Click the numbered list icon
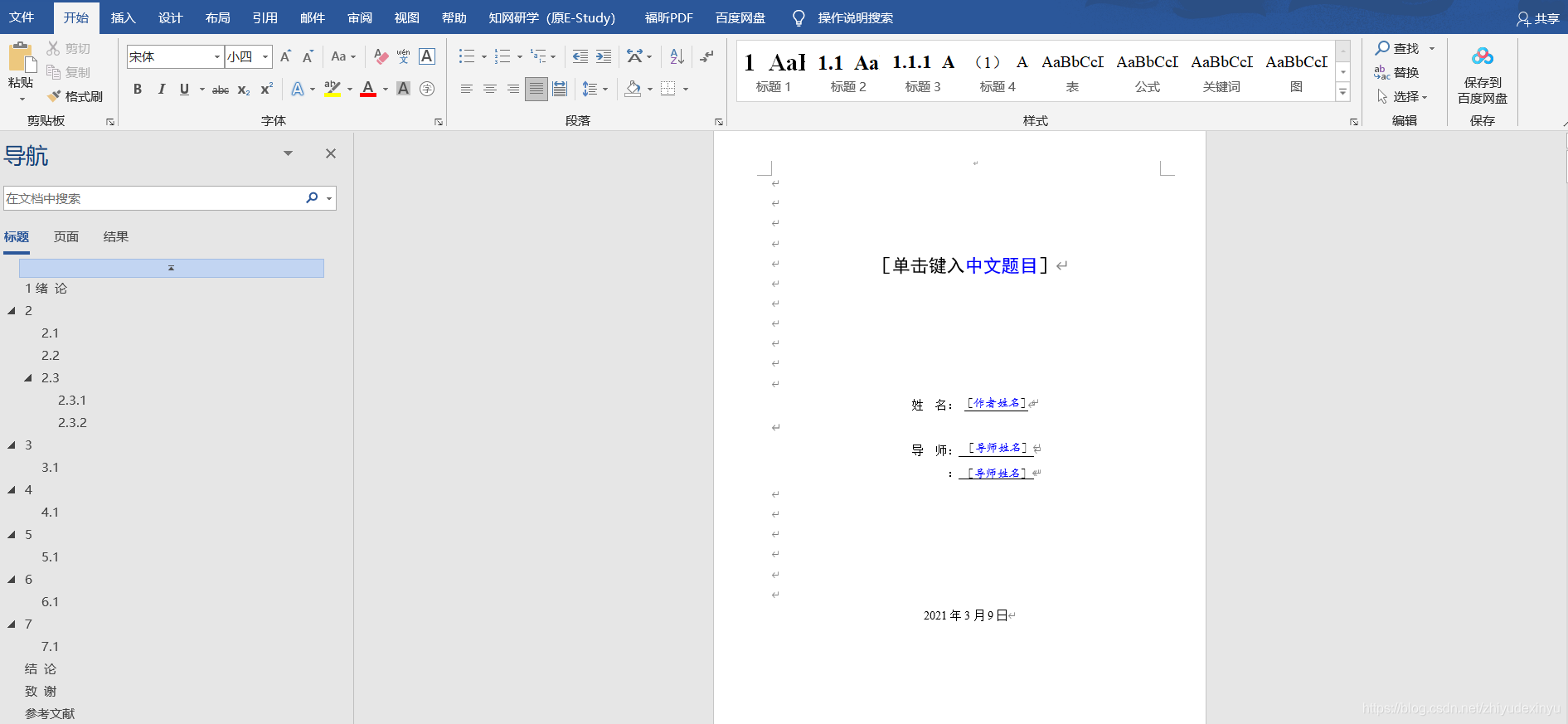 pos(502,56)
